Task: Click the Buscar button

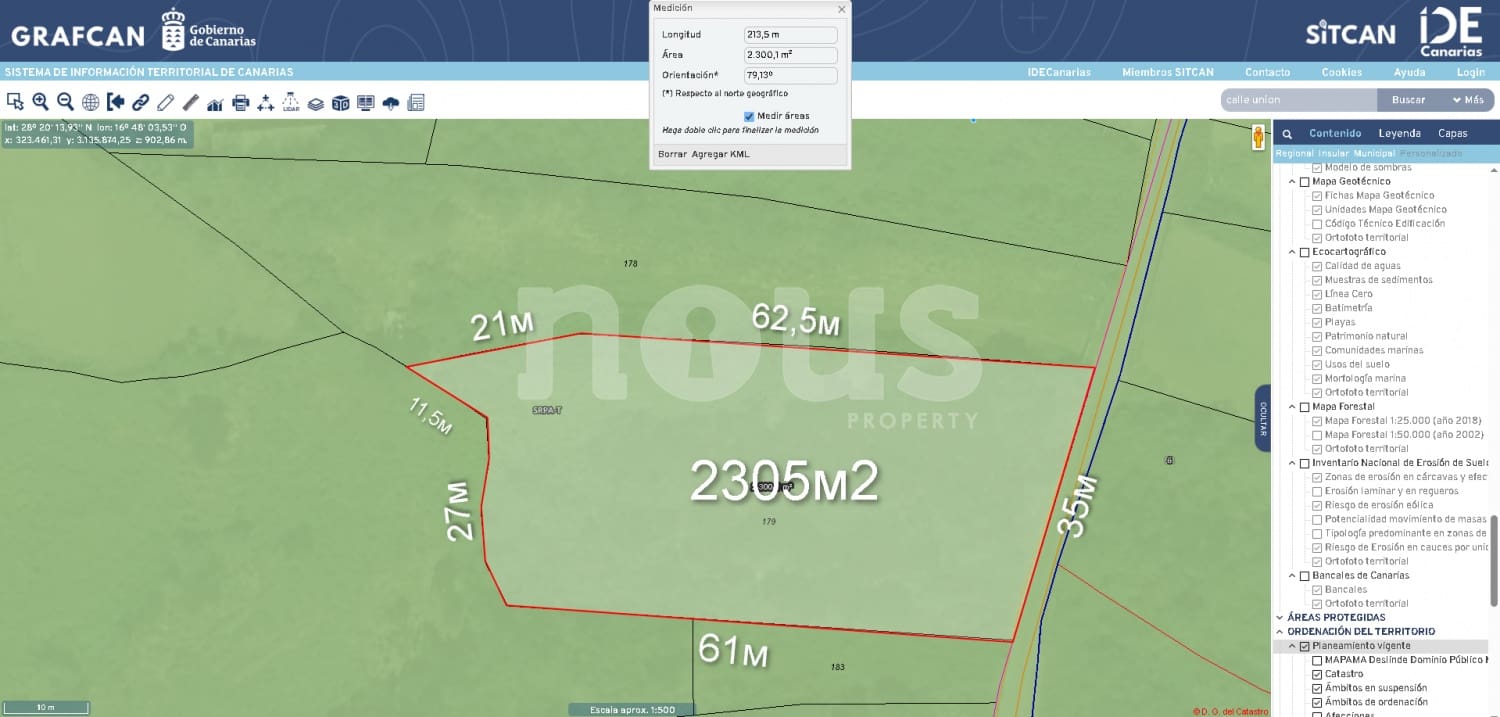Action: 1408,100
